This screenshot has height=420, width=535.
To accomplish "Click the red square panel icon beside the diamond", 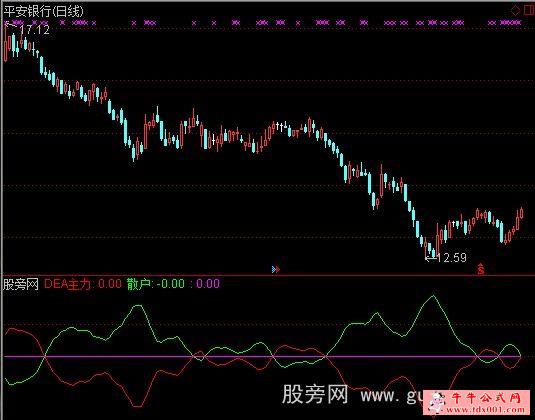I will (x=529, y=10).
